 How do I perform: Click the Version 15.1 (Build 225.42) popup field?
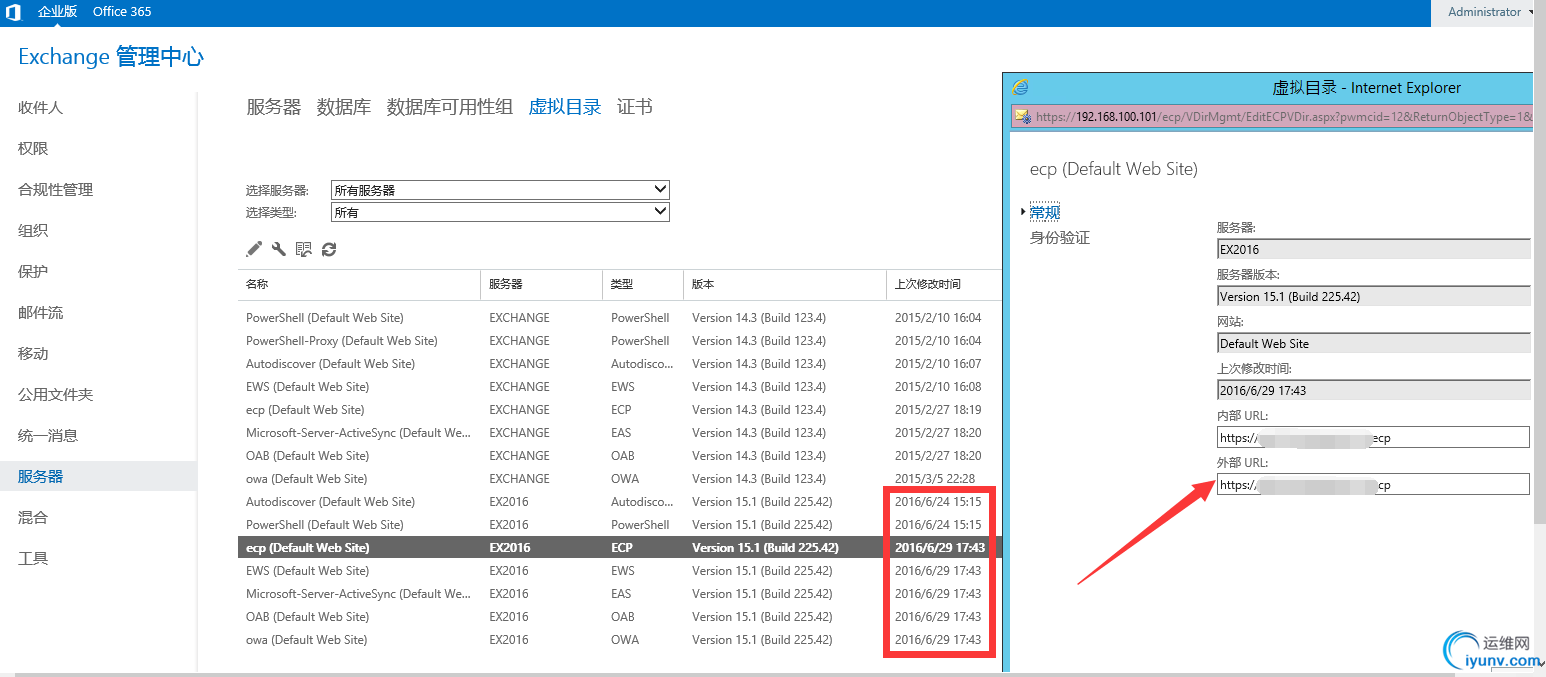point(1373,296)
